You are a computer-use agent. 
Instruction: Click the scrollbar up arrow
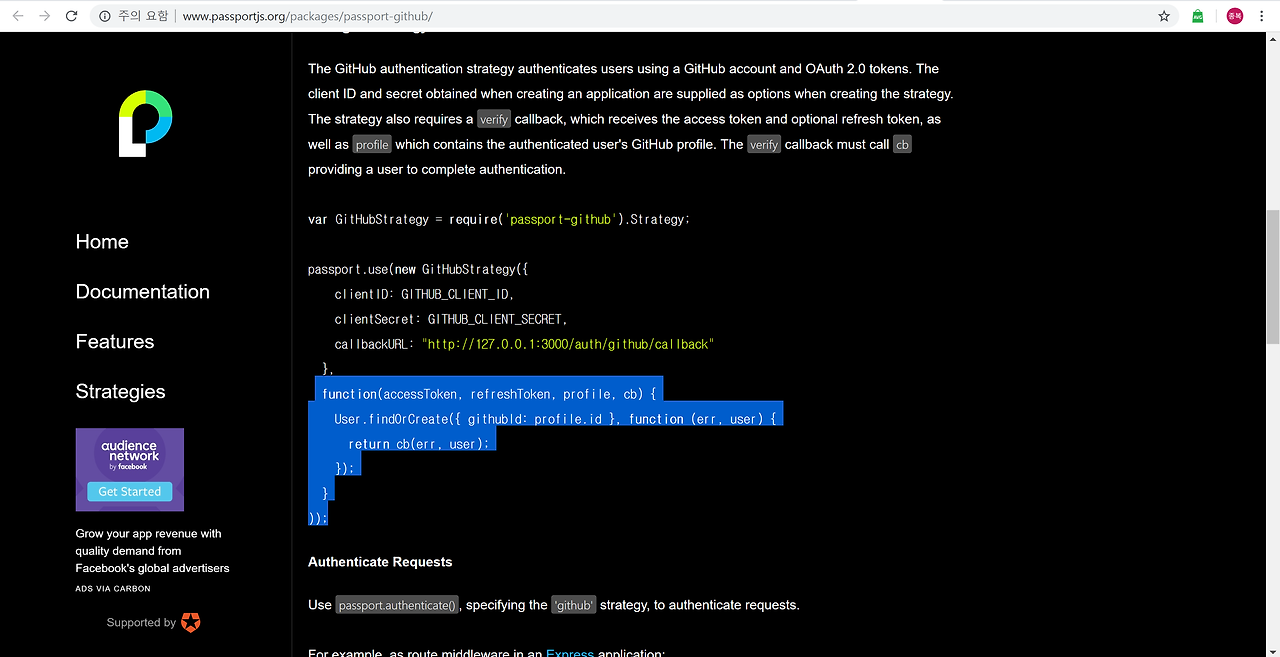pyautogui.click(x=1272, y=40)
